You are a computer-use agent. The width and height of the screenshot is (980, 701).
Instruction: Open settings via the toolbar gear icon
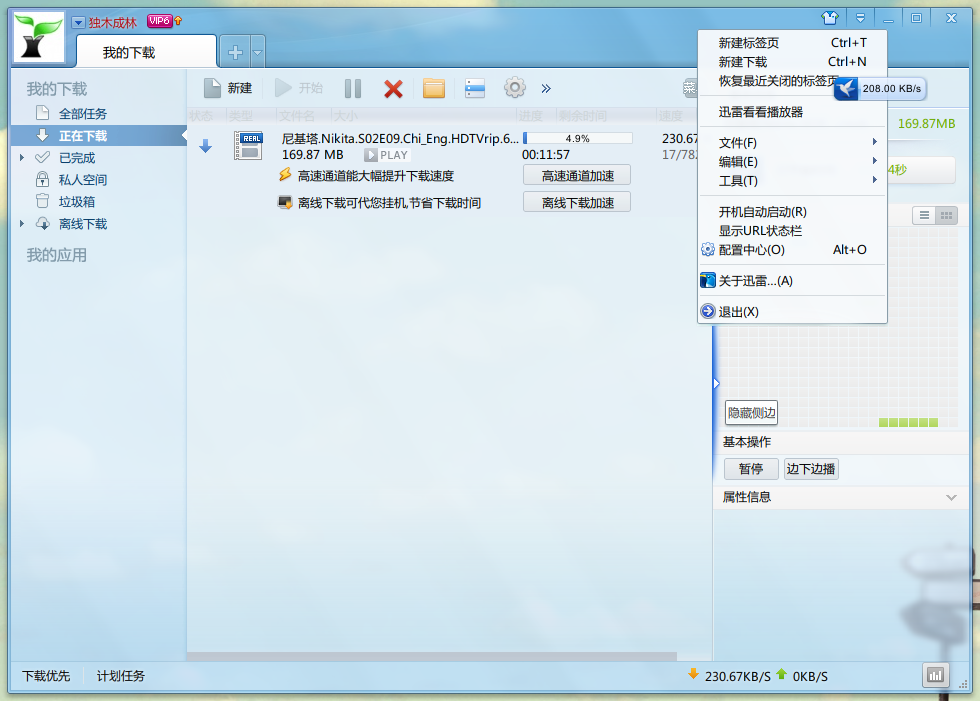pos(515,88)
